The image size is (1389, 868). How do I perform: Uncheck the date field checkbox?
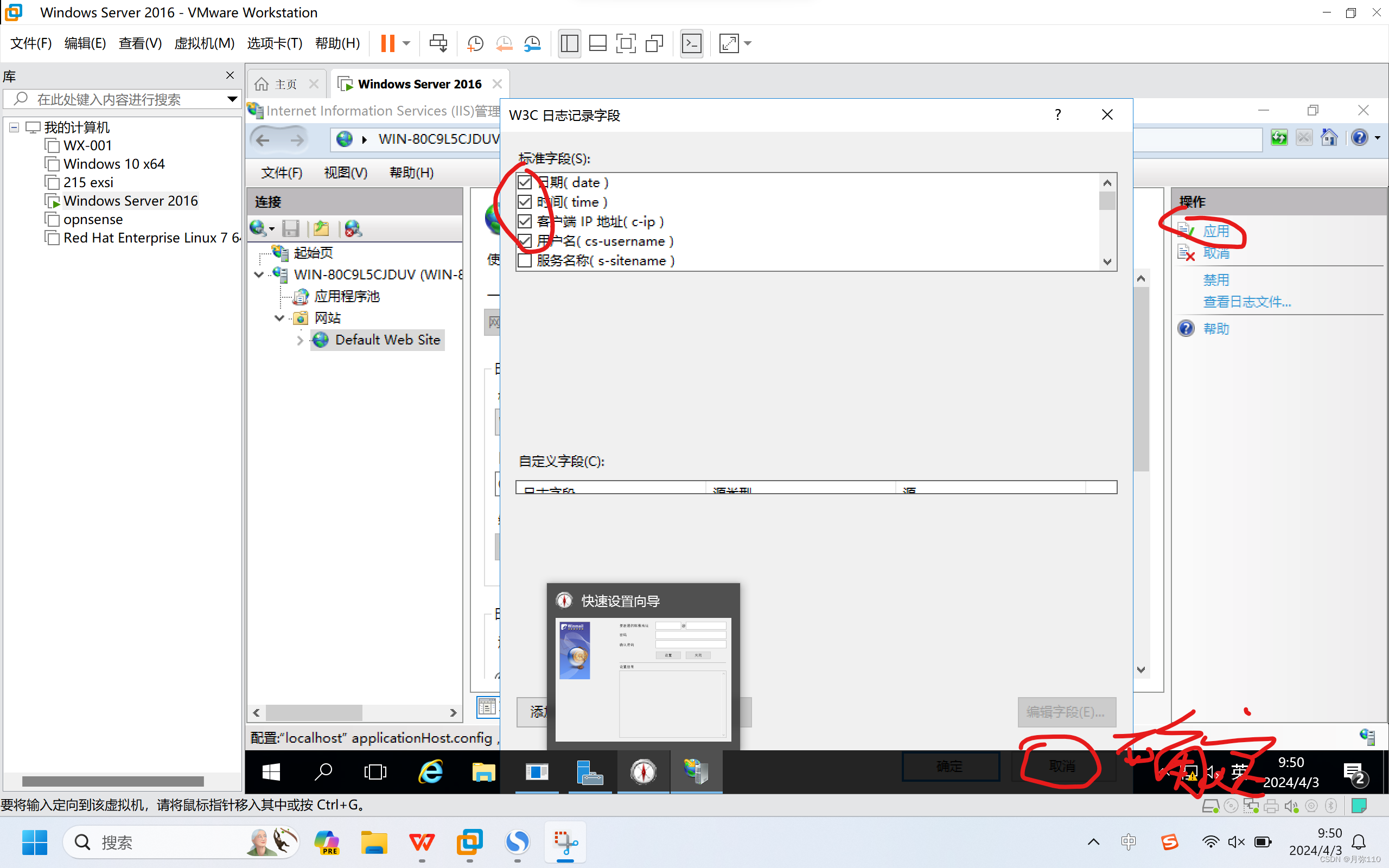pyautogui.click(x=525, y=183)
